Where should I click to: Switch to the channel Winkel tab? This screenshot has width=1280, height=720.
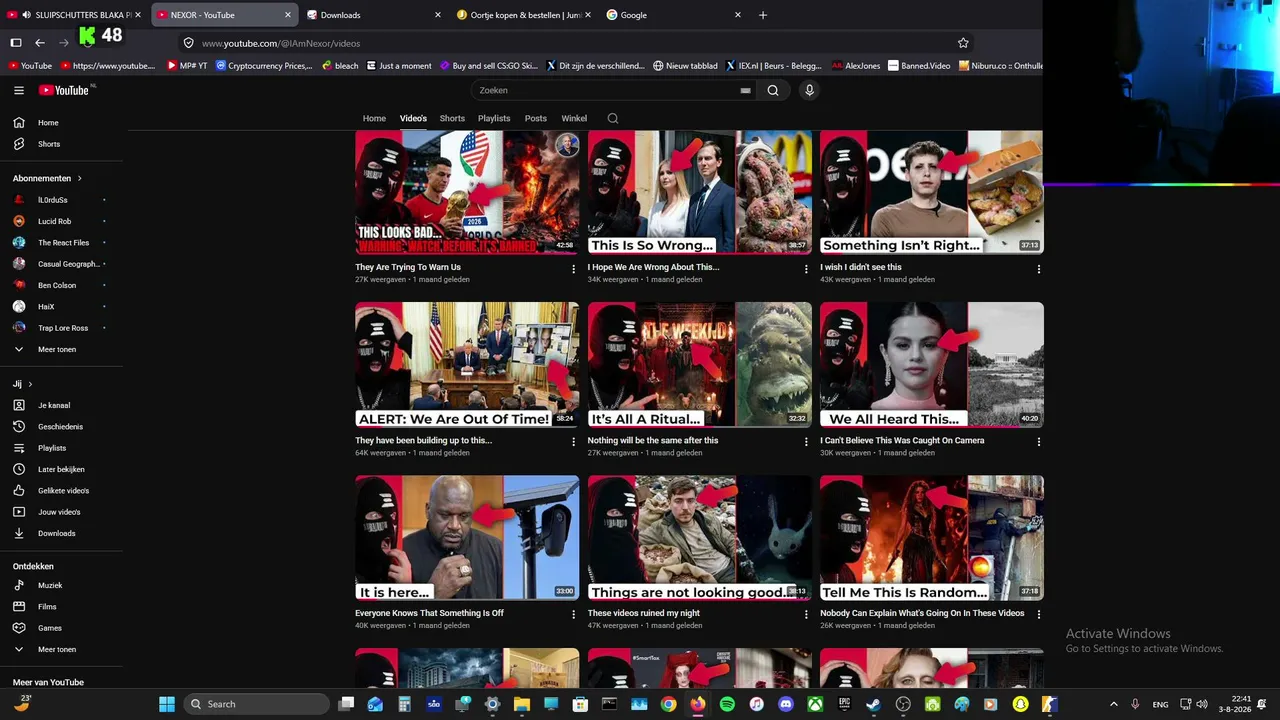pos(574,118)
